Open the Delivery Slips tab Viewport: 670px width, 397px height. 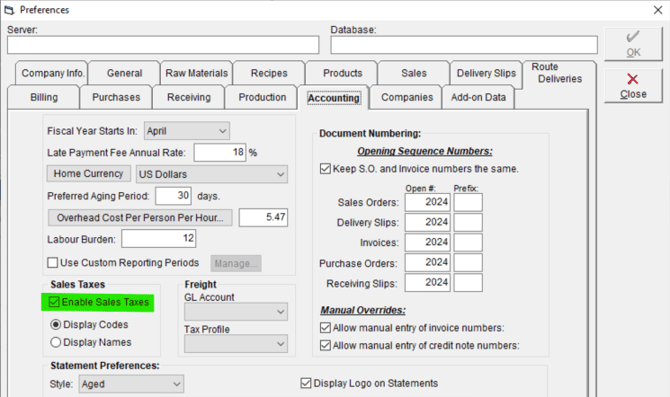pos(486,73)
